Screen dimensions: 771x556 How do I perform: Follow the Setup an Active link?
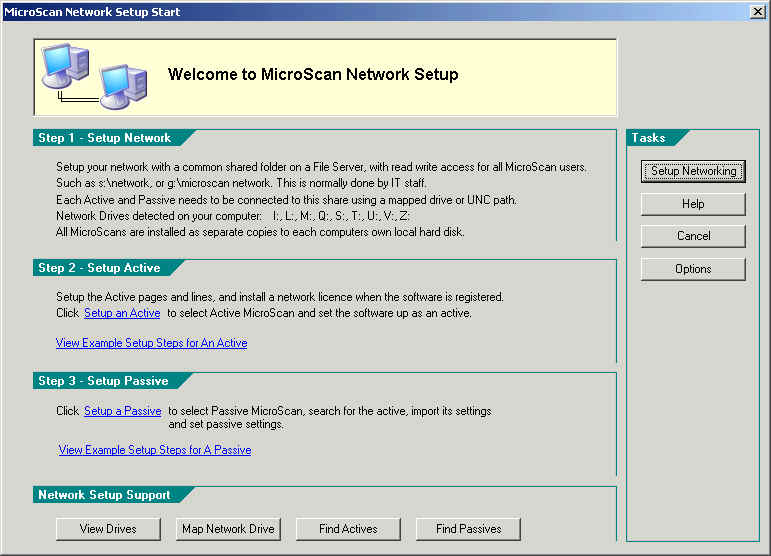(122, 313)
